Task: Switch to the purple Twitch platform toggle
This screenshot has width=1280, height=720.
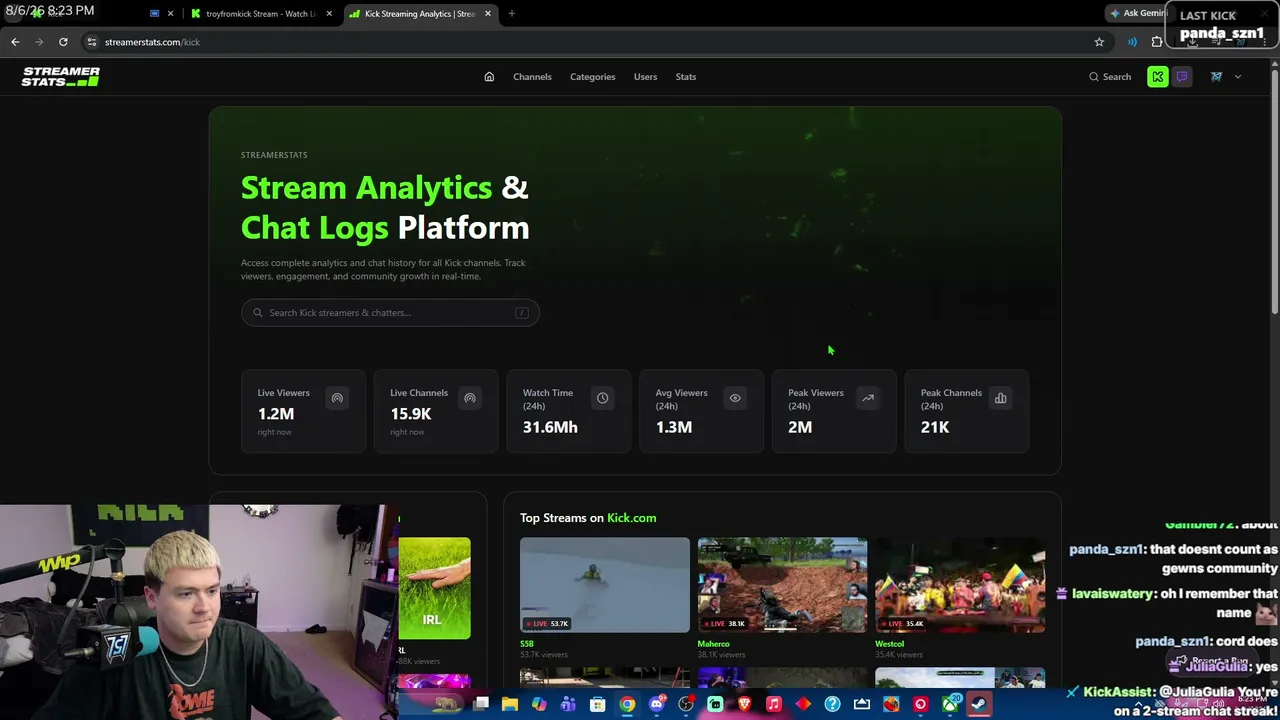Action: [1182, 77]
